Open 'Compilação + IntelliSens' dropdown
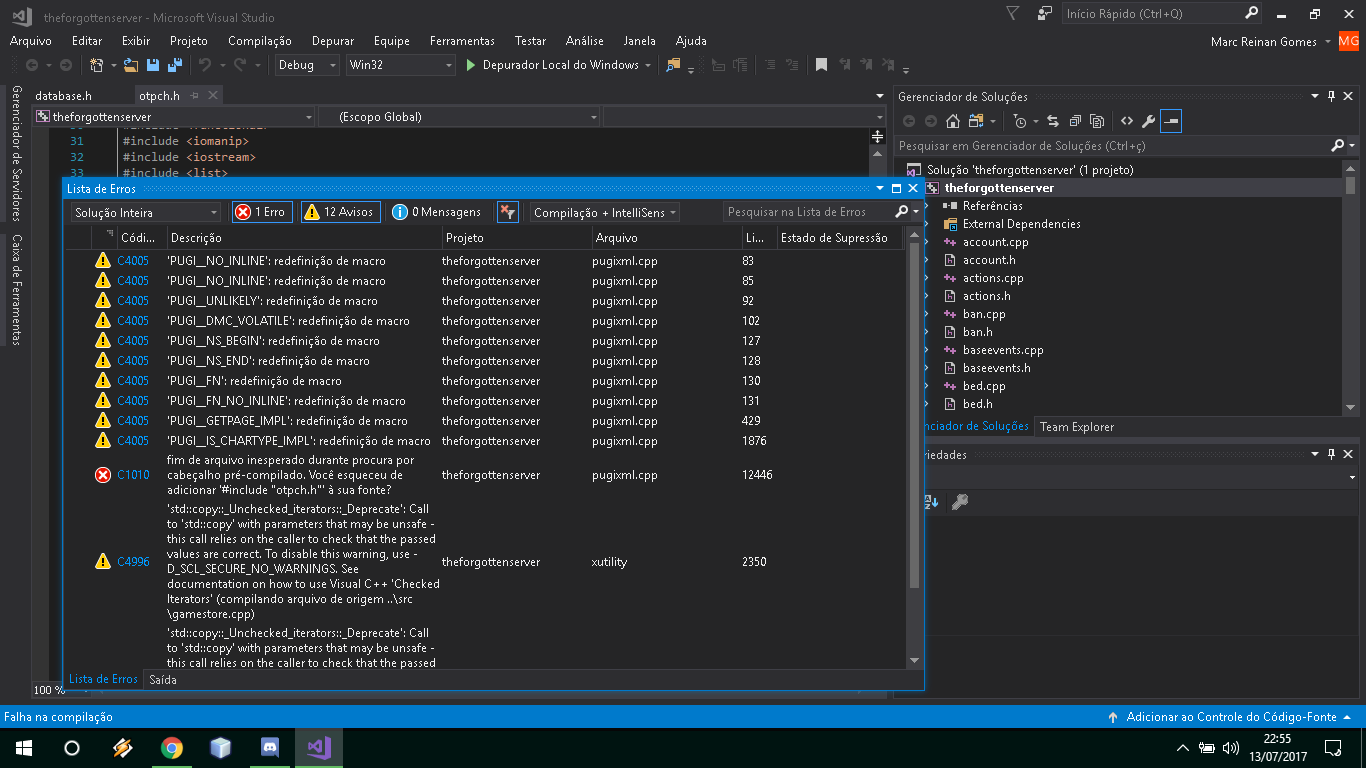 605,212
